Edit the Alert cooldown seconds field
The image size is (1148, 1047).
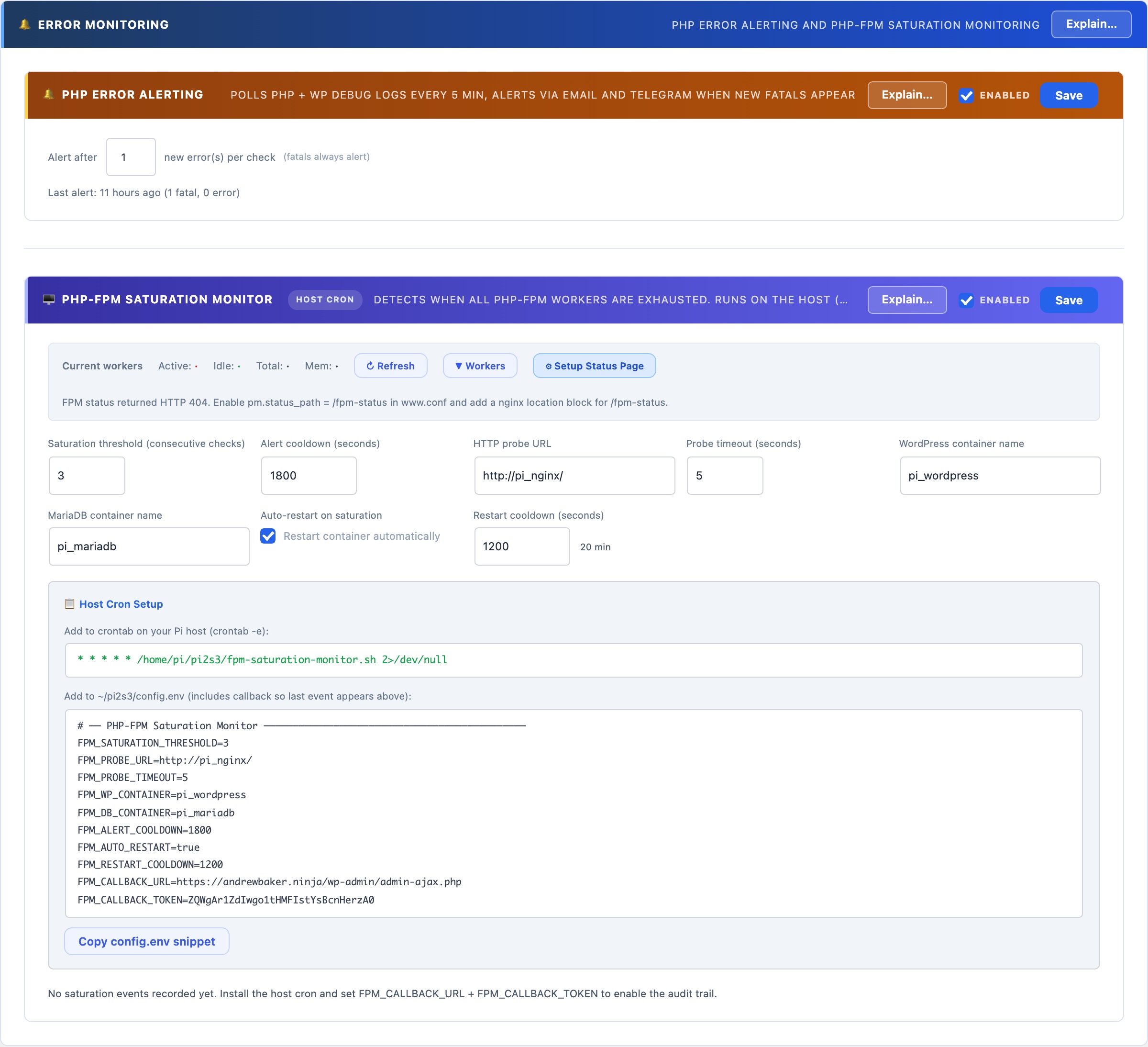coord(309,475)
